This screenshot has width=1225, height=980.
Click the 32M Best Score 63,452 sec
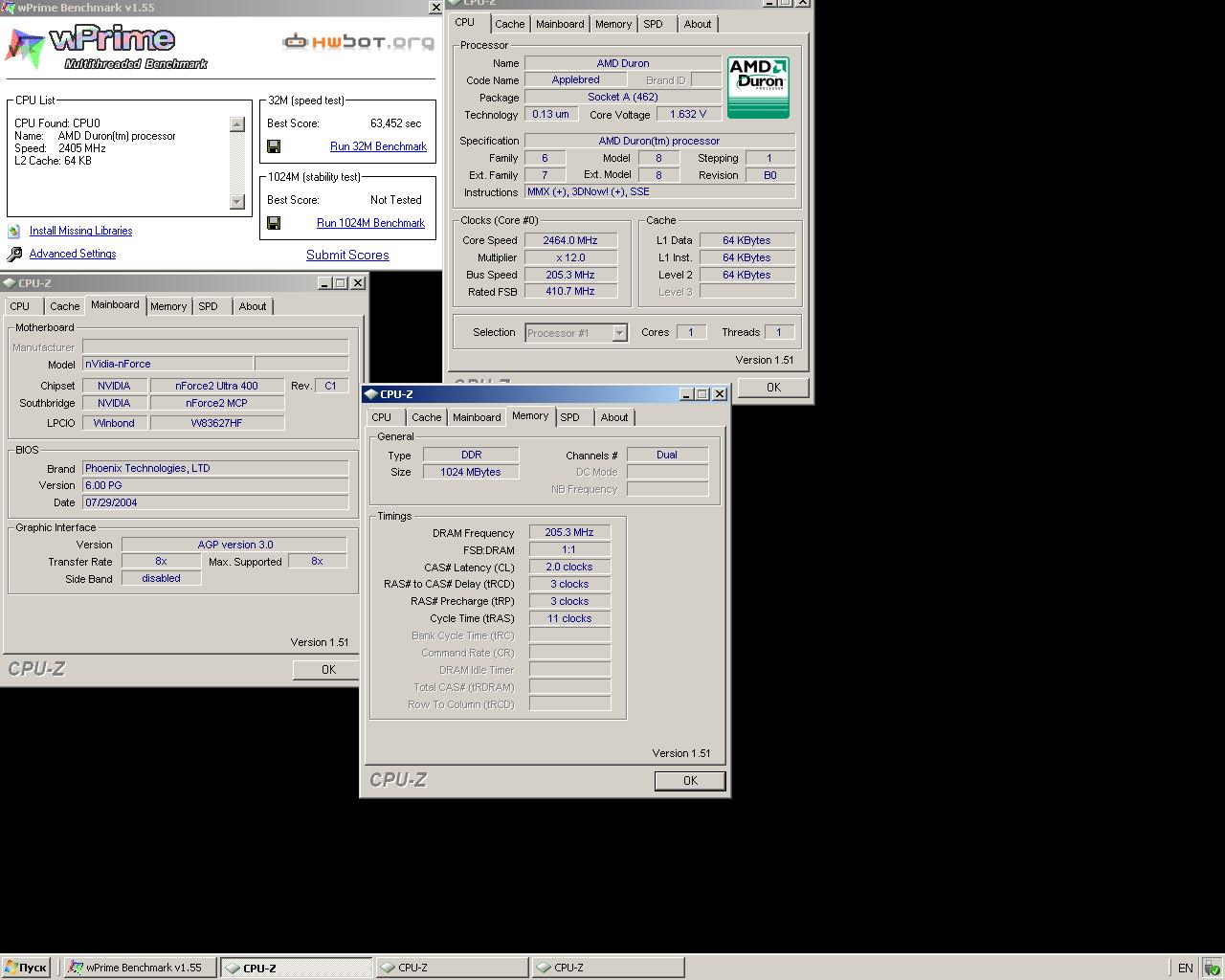coord(395,123)
